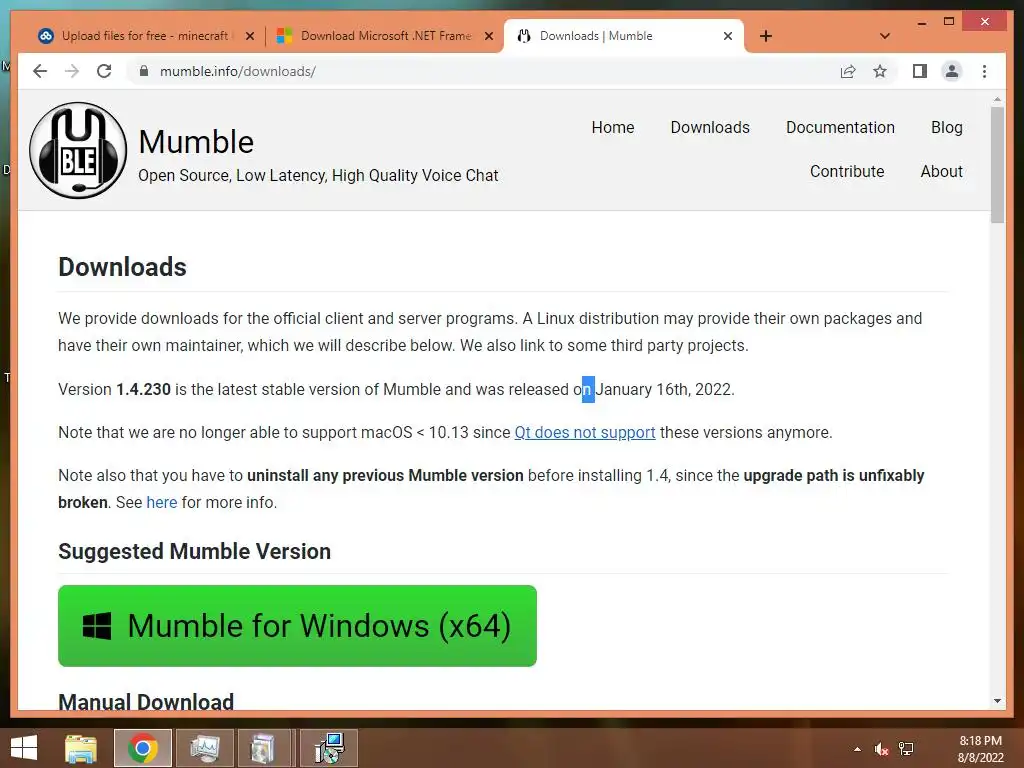This screenshot has height=768, width=1024.
Task: Open a new tab with the plus button
Action: pos(766,36)
